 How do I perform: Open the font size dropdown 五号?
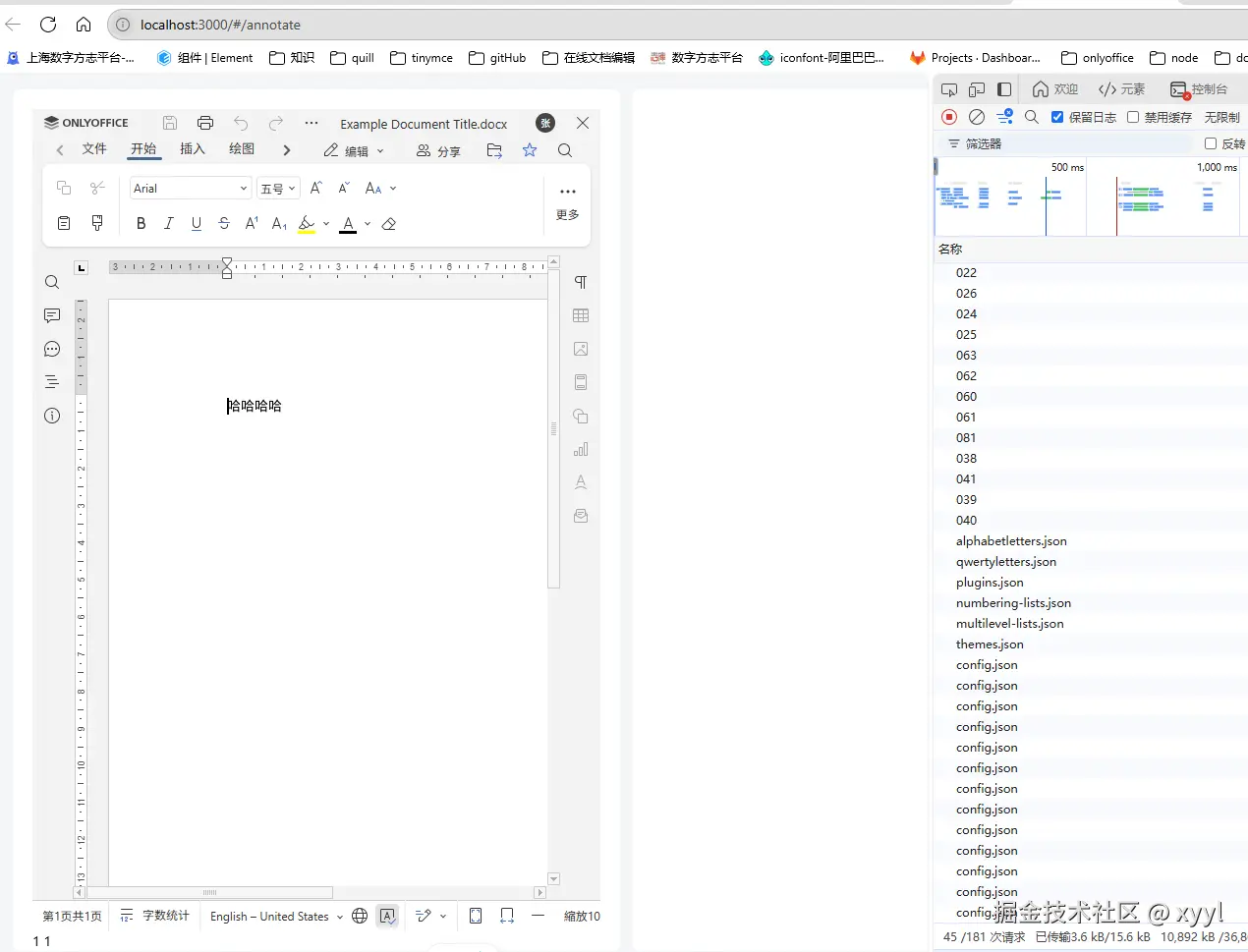(x=278, y=188)
